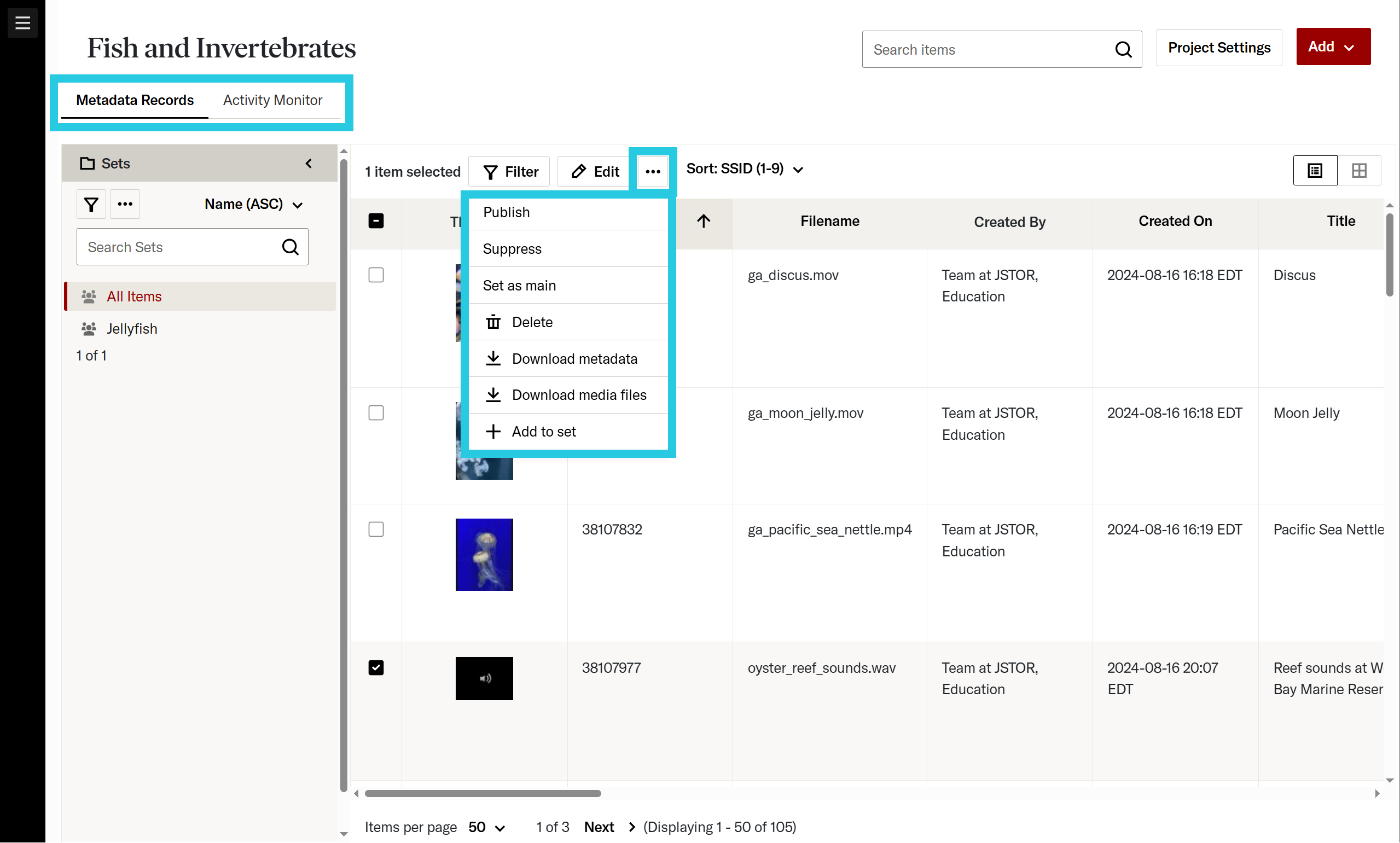Screen dimensions: 1400x843
Task: Check the ga_moon_jelly.mov row checkbox
Action: pyautogui.click(x=376, y=413)
